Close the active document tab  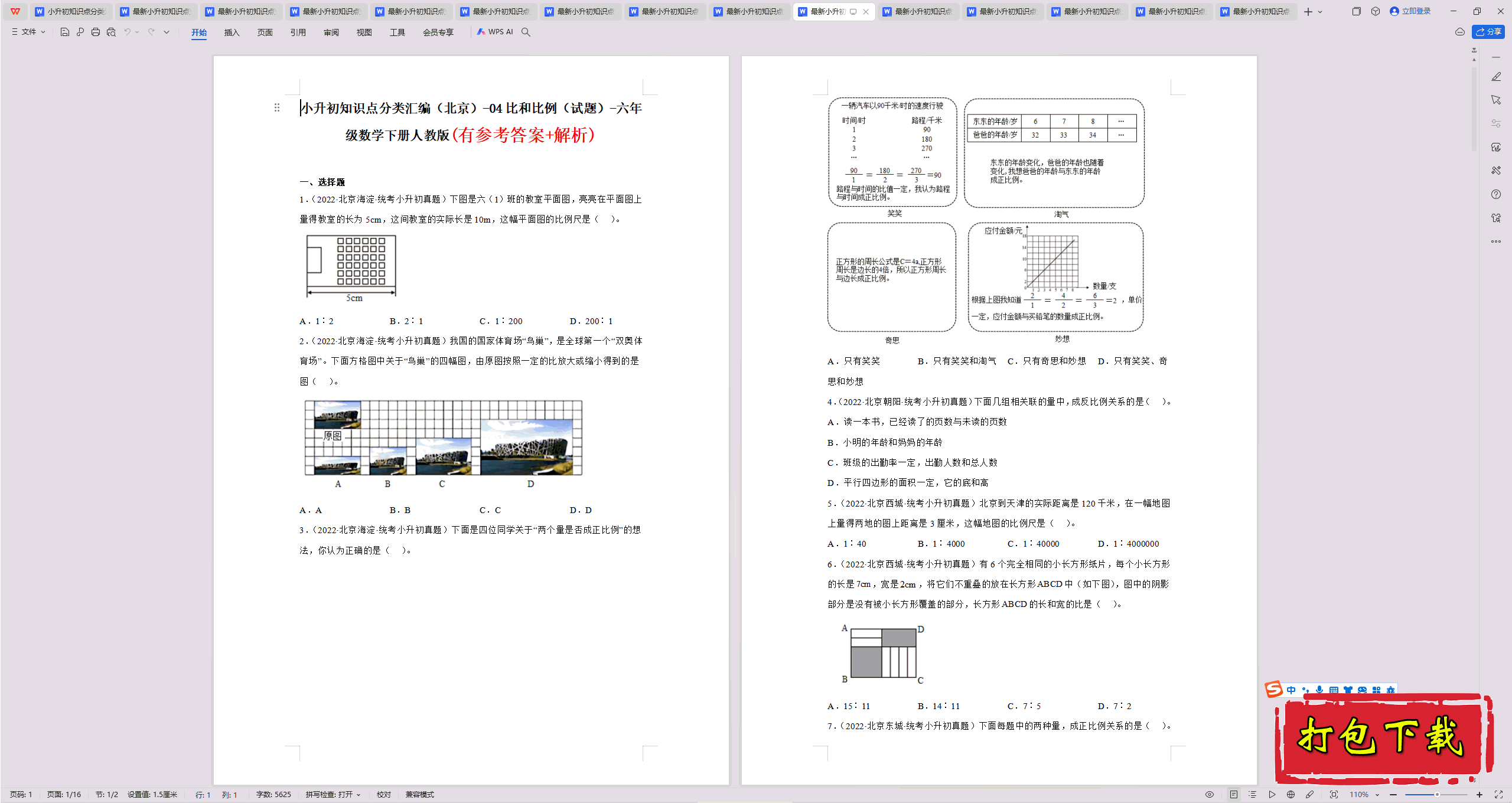(x=866, y=12)
